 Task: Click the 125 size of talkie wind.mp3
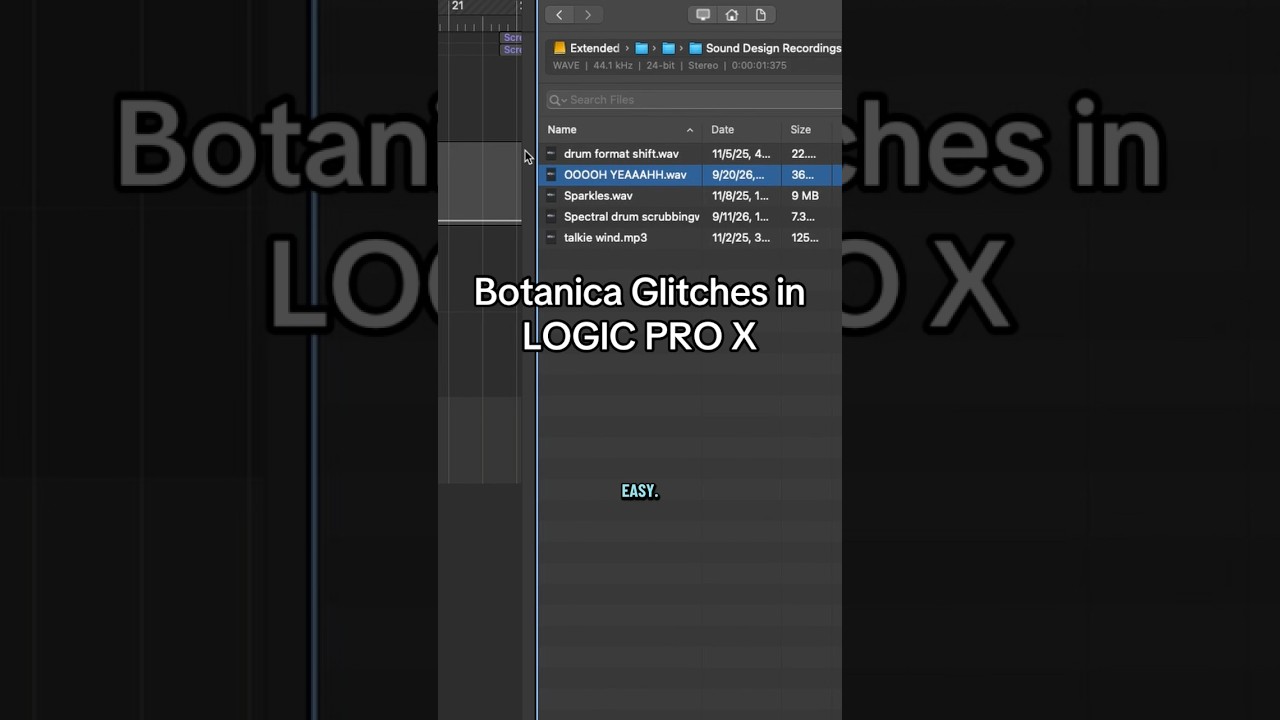coord(805,238)
